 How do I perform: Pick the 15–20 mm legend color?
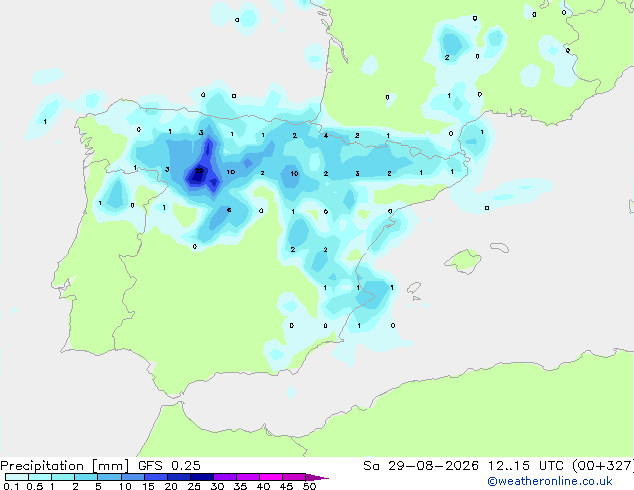pyautogui.click(x=155, y=477)
